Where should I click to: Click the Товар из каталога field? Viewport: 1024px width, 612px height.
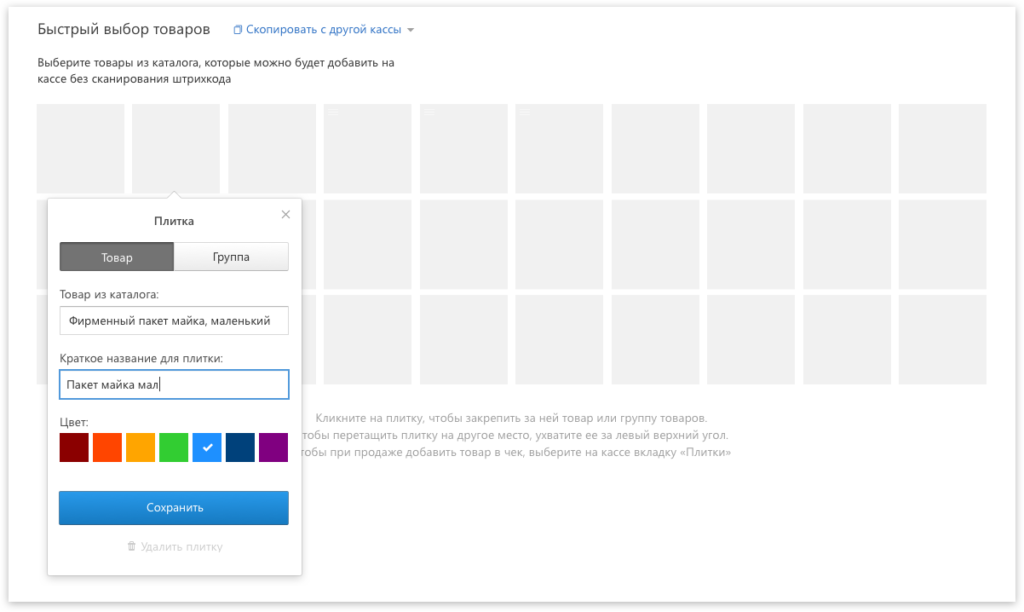tap(174, 321)
